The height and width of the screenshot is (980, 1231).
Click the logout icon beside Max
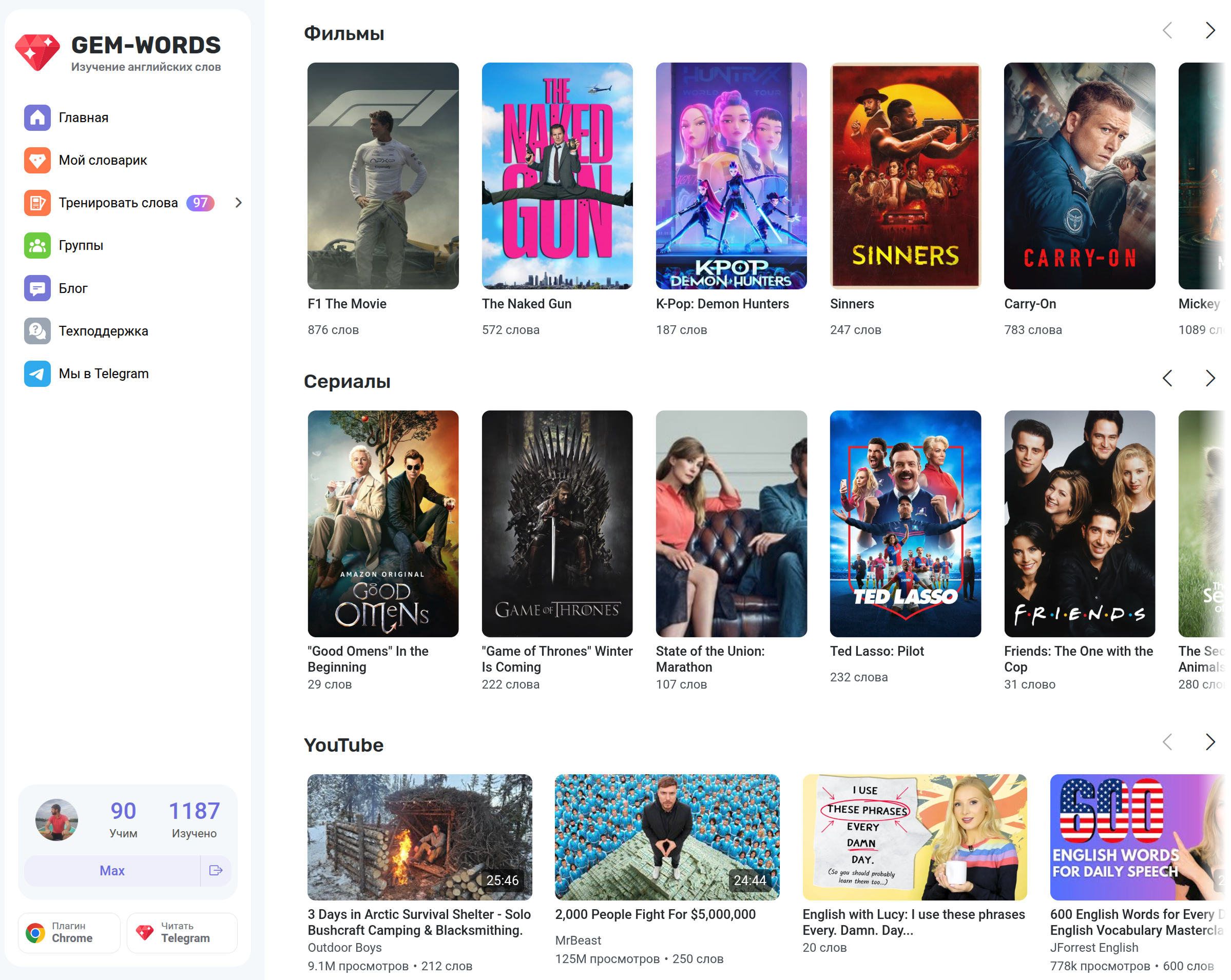pyautogui.click(x=216, y=870)
